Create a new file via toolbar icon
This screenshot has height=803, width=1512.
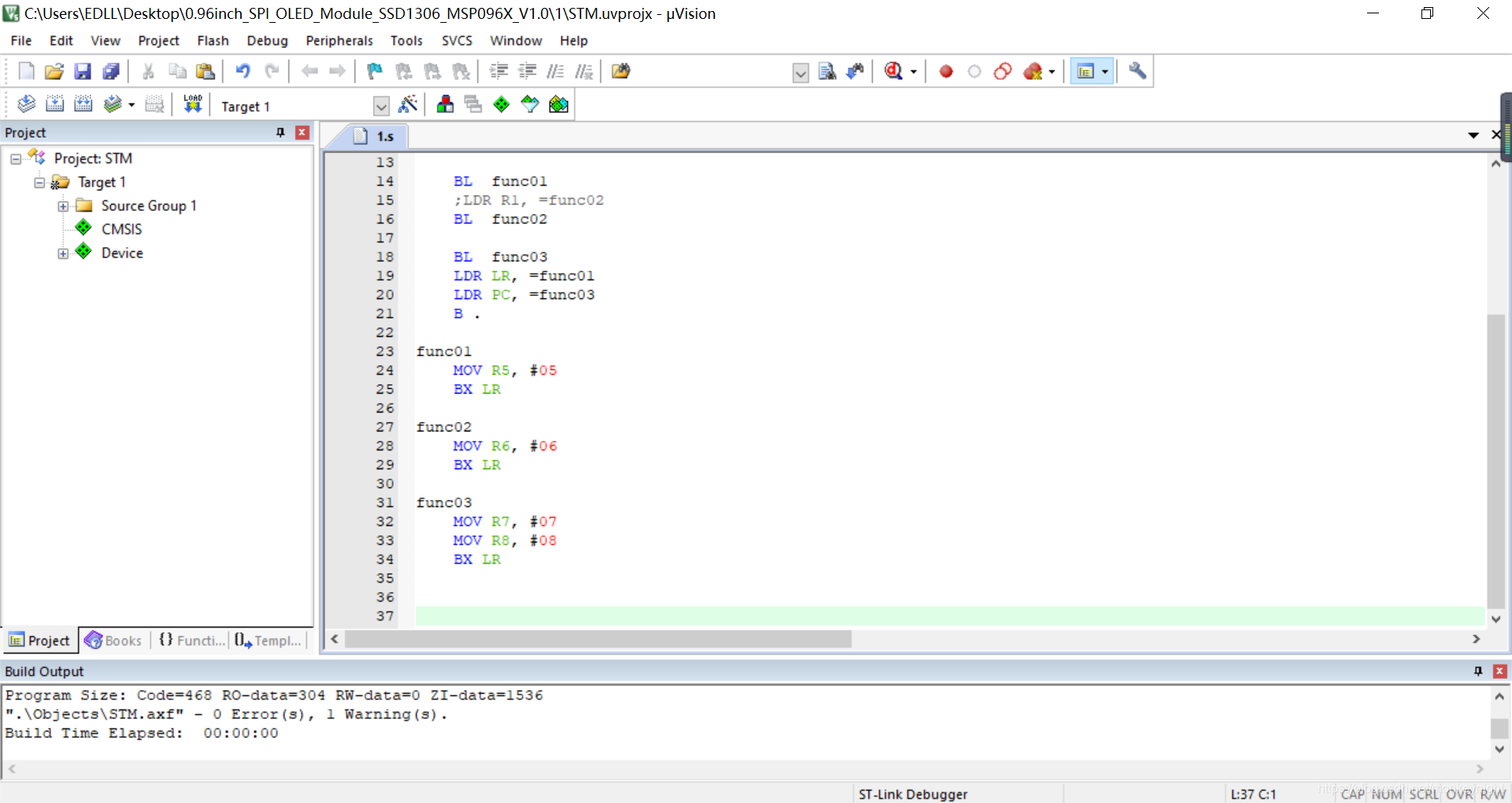click(x=26, y=72)
